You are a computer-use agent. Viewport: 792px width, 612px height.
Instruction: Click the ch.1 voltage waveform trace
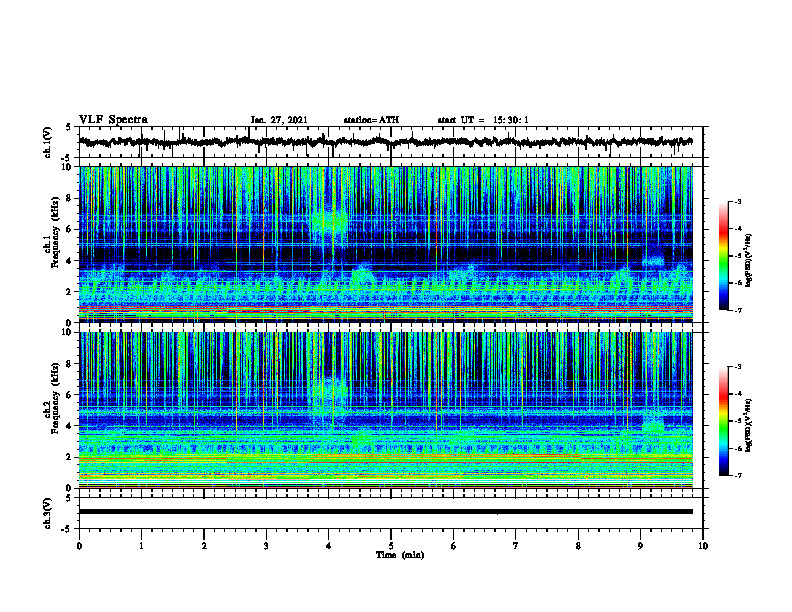tap(385, 142)
